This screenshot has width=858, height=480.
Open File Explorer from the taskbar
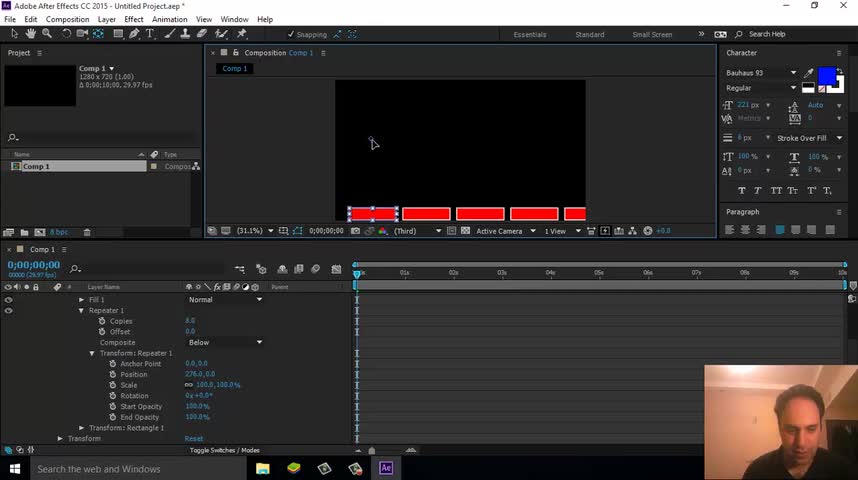pyautogui.click(x=263, y=469)
